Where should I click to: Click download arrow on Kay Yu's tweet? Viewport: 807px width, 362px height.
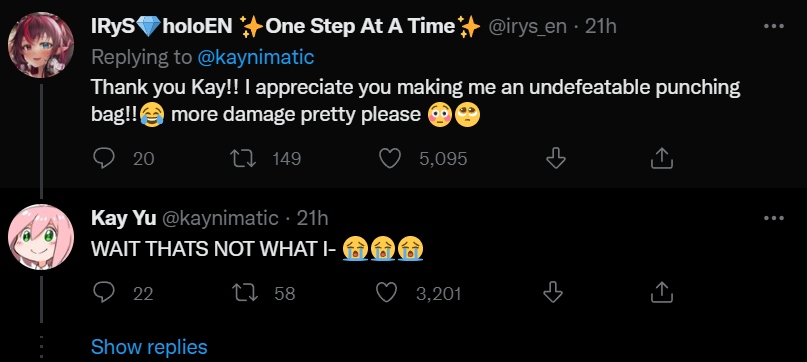pos(553,293)
